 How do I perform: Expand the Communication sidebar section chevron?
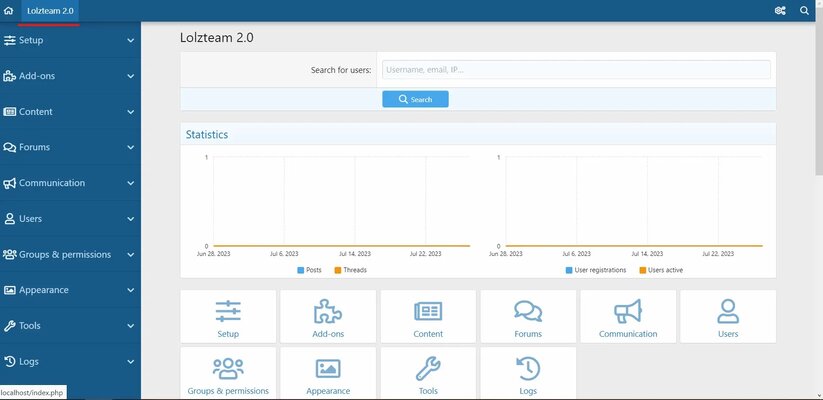coord(131,183)
